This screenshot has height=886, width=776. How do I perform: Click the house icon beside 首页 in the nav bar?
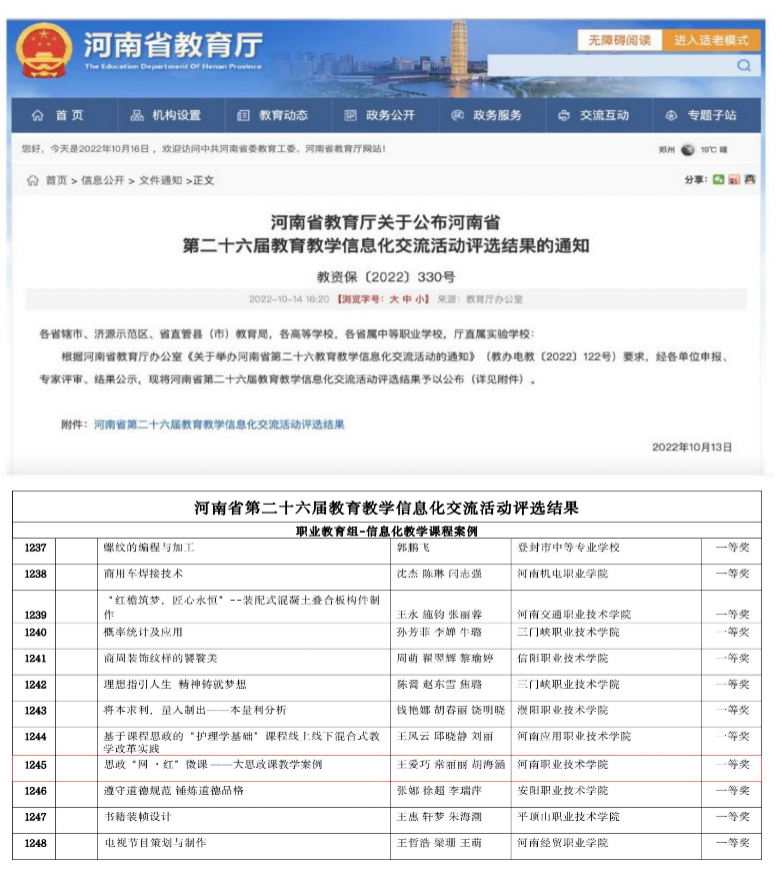click(x=38, y=116)
